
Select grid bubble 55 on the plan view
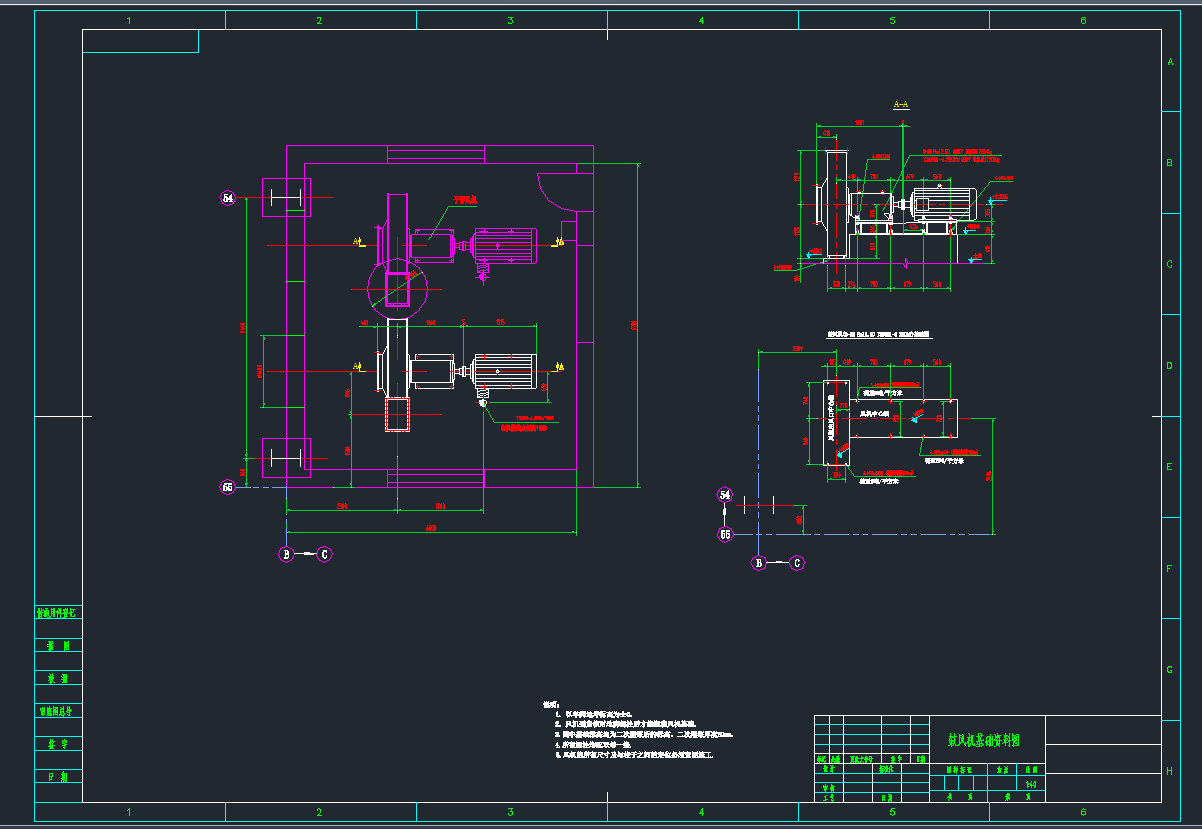click(228, 487)
